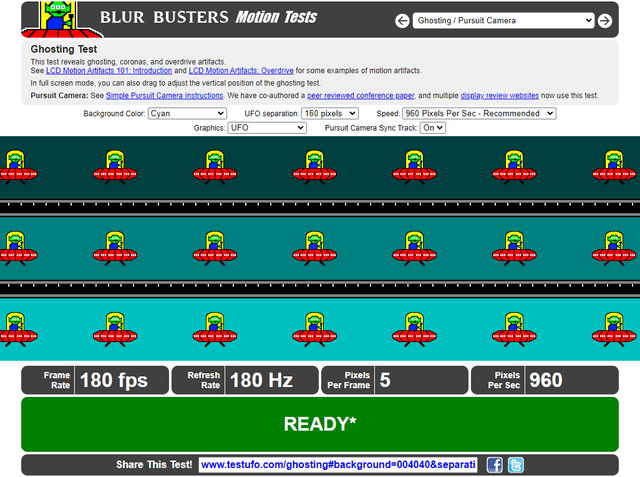Go to next test with right arrow

point(604,21)
